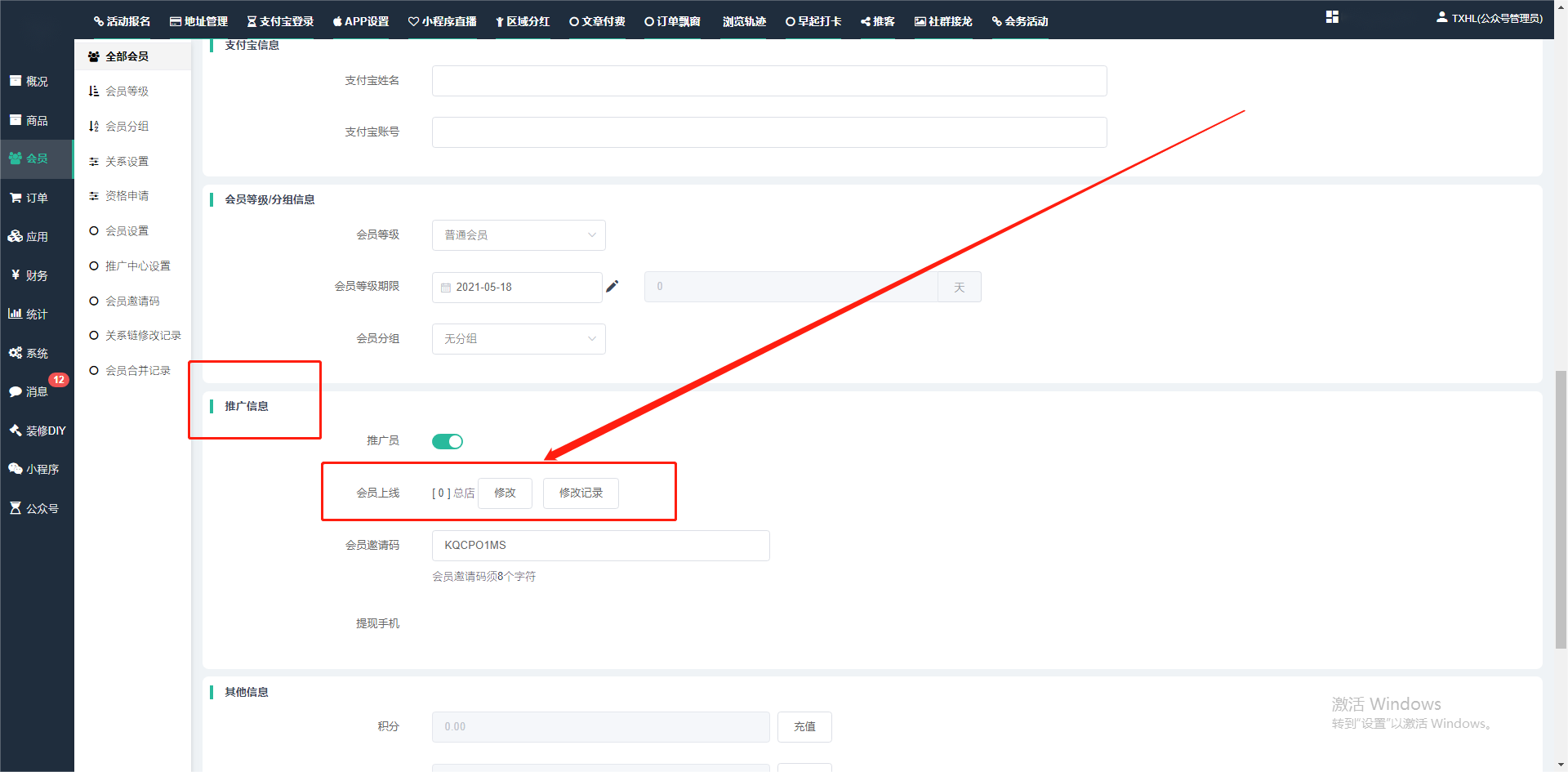Click the pencil edit icon beside level date
This screenshot has width=1568, height=772.
pyautogui.click(x=612, y=286)
